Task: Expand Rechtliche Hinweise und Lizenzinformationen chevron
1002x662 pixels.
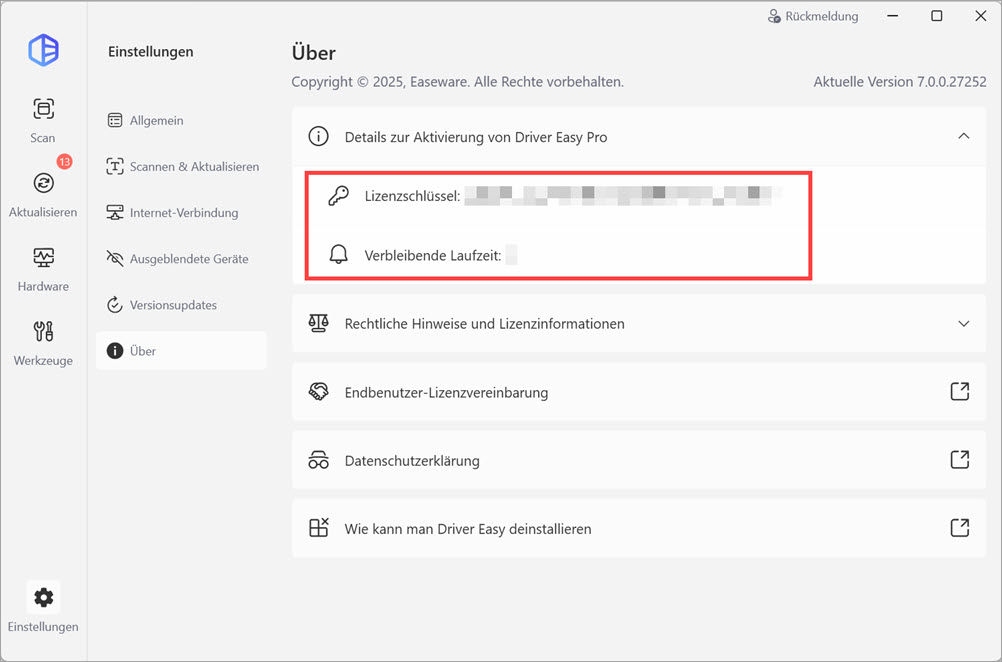Action: [964, 323]
